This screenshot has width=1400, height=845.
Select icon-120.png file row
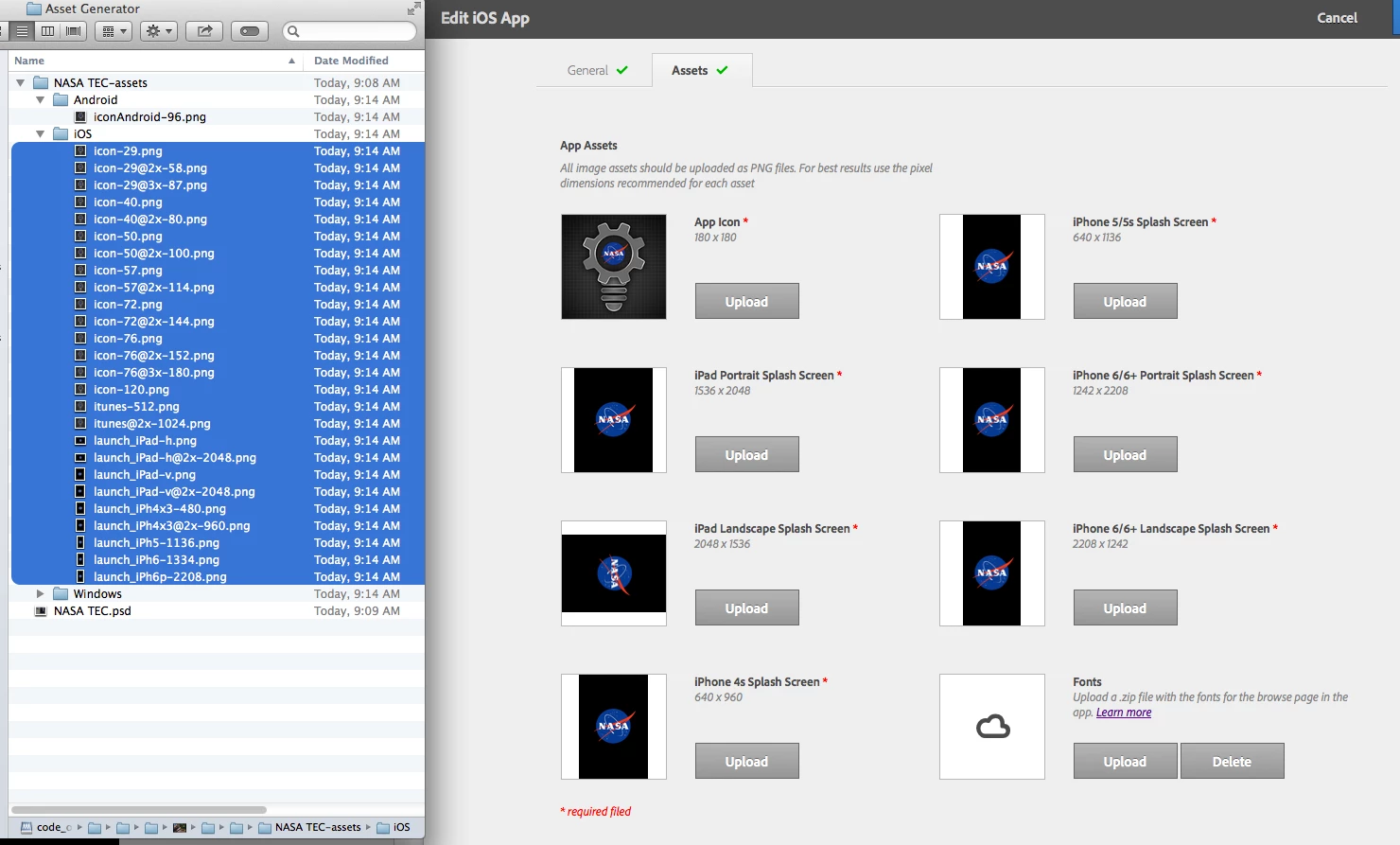tap(218, 389)
